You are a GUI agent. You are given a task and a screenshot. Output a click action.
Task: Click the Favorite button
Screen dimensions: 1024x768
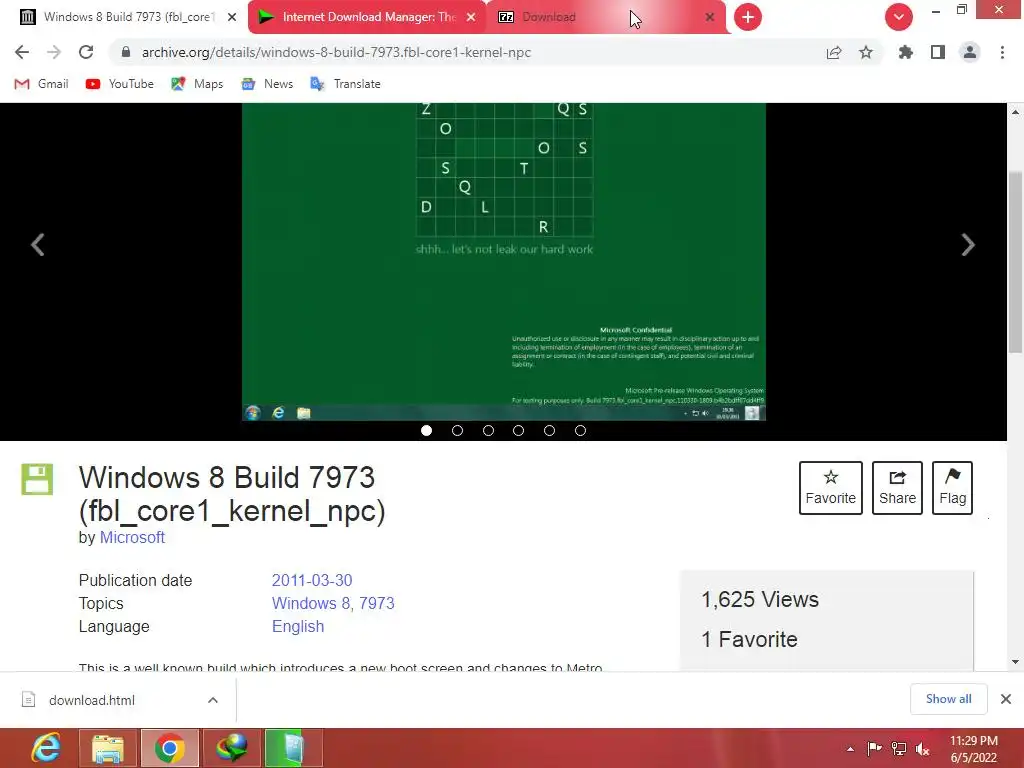point(831,488)
